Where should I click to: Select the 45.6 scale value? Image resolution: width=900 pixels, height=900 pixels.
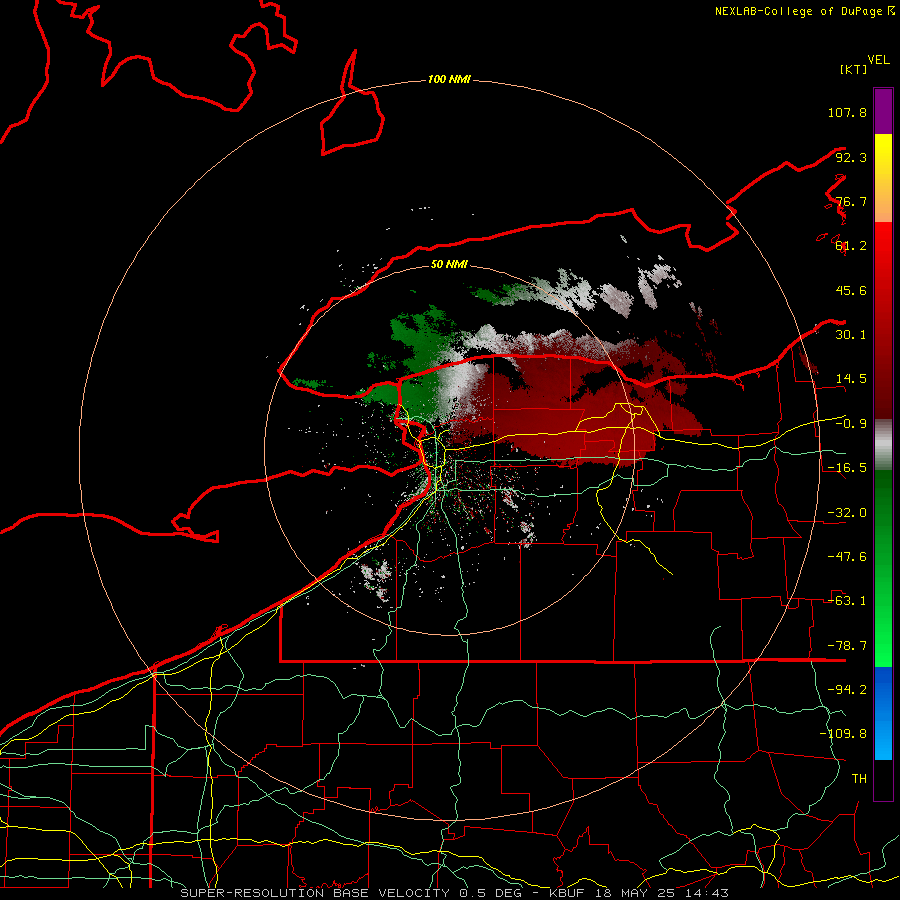tap(851, 290)
